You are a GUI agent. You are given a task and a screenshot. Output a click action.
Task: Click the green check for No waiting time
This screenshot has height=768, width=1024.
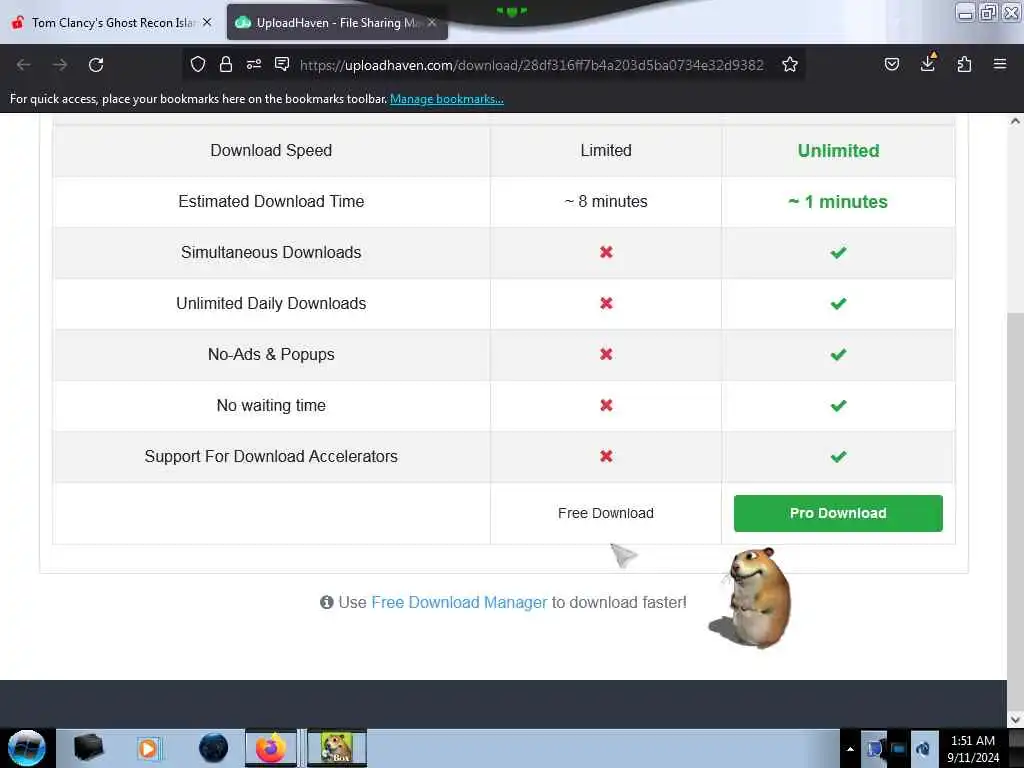point(839,406)
